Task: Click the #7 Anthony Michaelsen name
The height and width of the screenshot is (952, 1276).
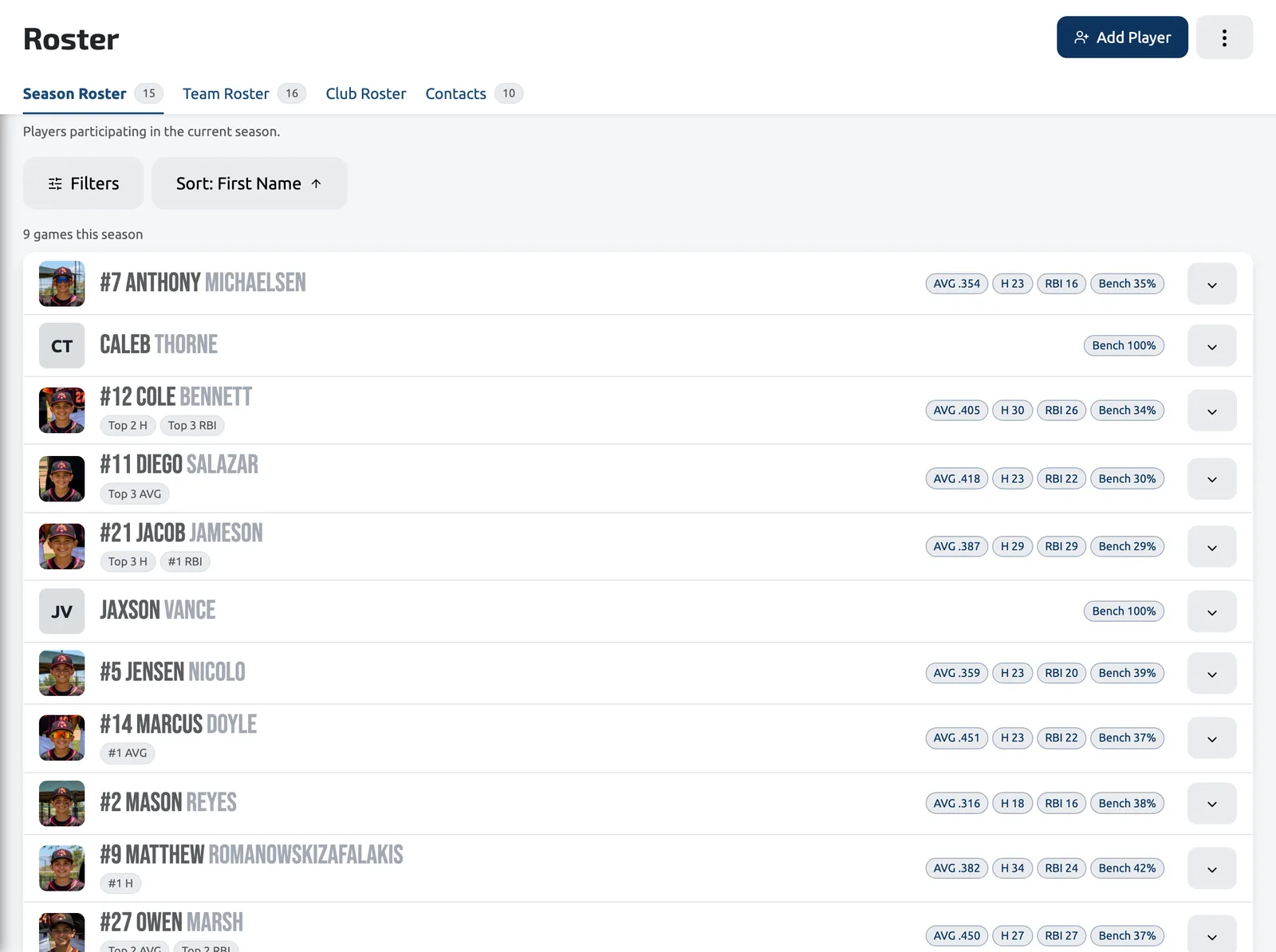Action: pos(203,282)
